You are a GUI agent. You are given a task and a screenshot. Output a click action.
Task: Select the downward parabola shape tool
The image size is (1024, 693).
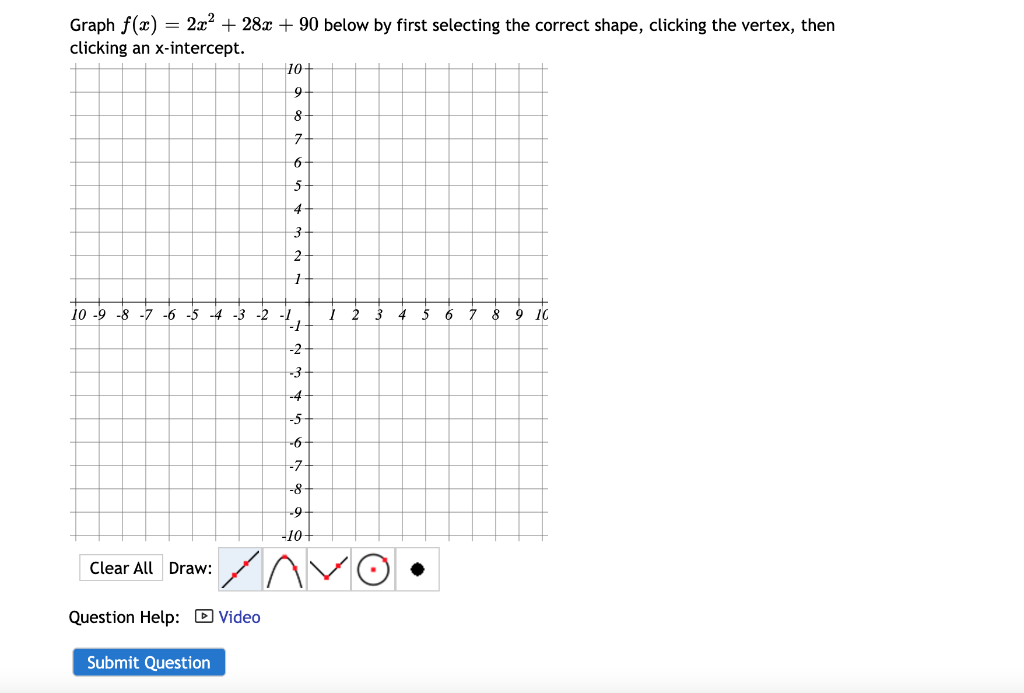pyautogui.click(x=283, y=568)
